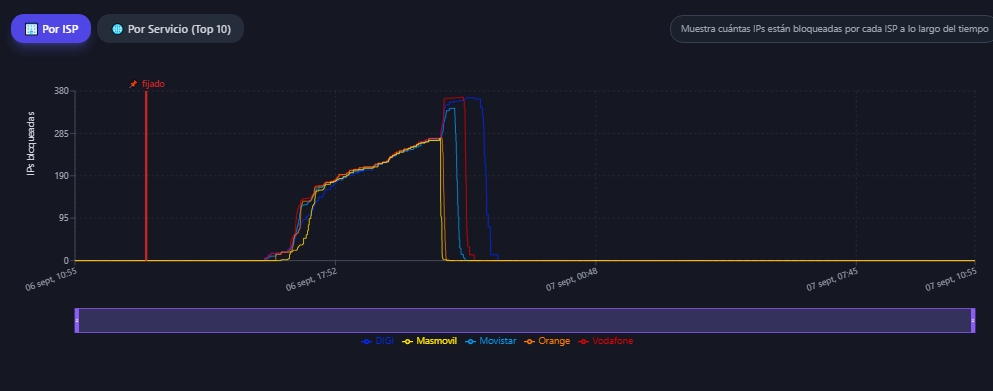Viewport: 993px width, 391px height.
Task: Click the building icon on Por ISP
Action: coord(31,29)
